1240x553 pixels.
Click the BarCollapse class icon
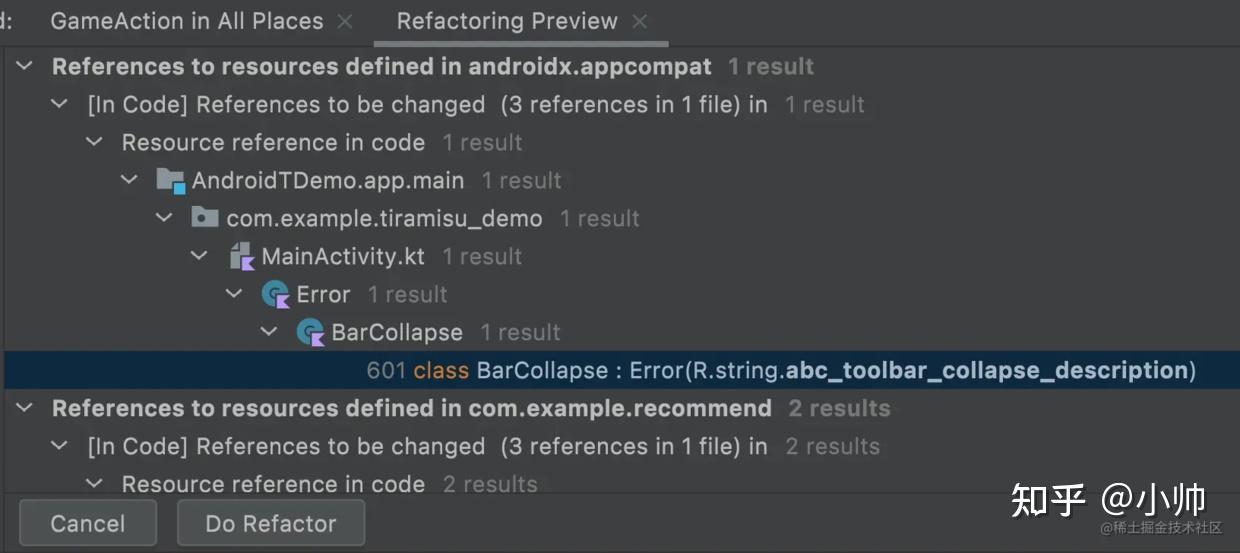311,332
